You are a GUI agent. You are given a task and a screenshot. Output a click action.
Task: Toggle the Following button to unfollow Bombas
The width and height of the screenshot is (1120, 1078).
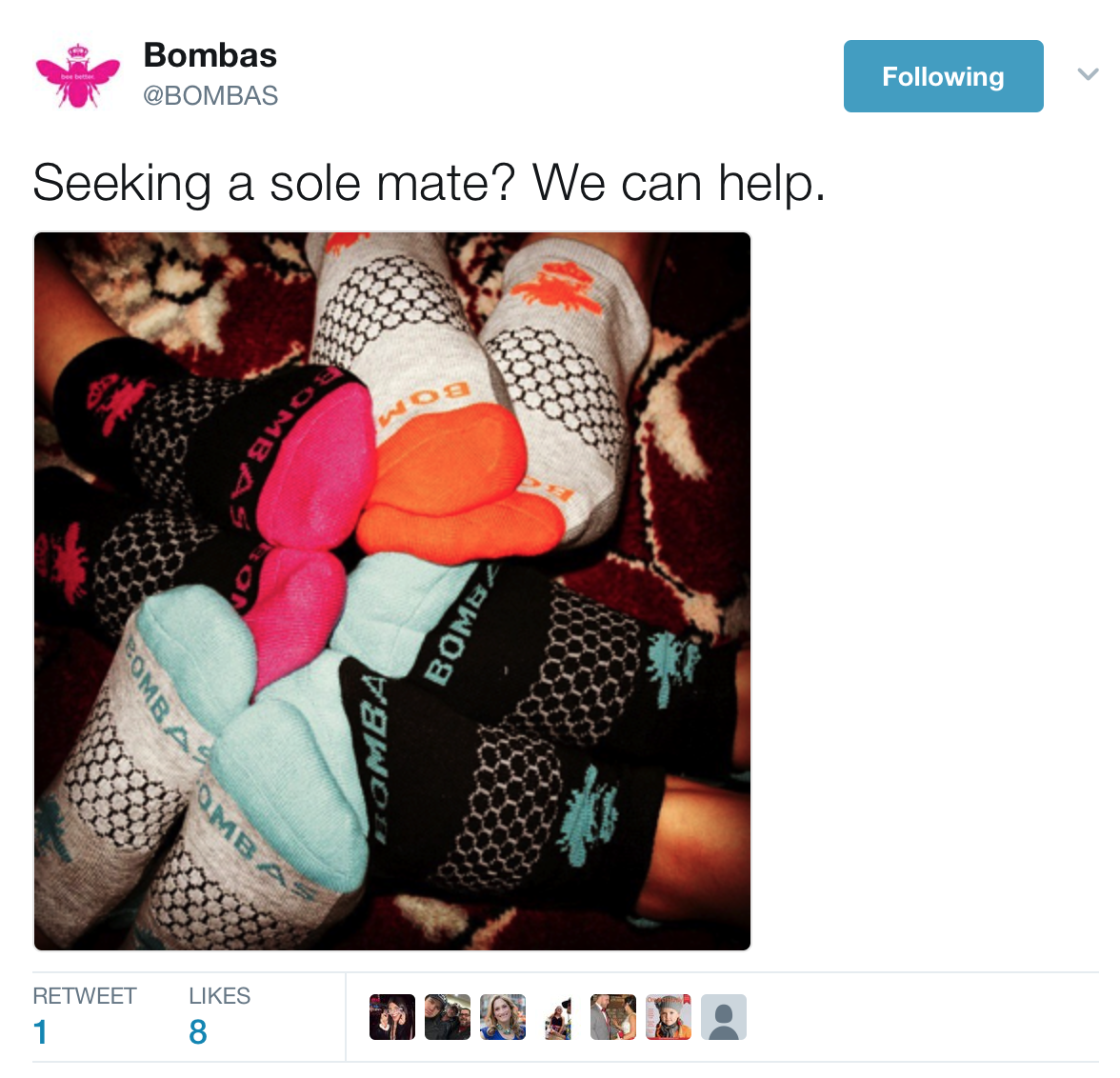(943, 76)
